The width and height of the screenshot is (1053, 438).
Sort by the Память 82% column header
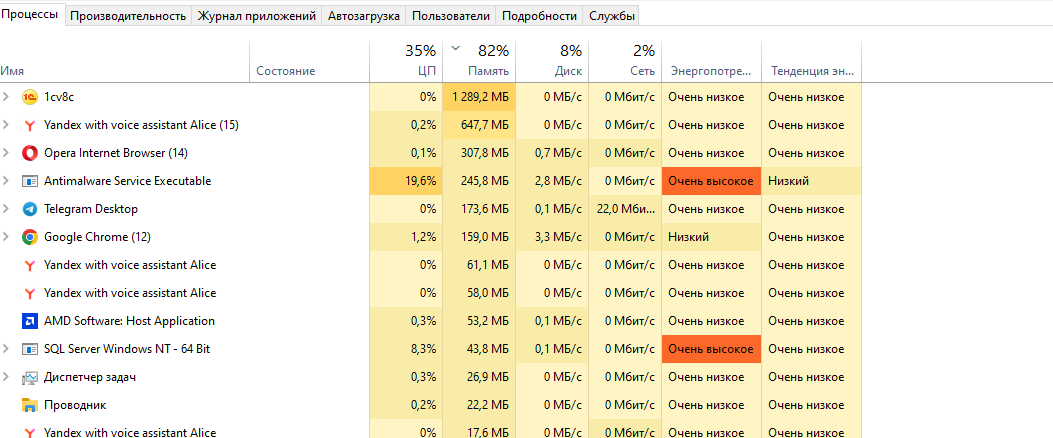(x=479, y=62)
